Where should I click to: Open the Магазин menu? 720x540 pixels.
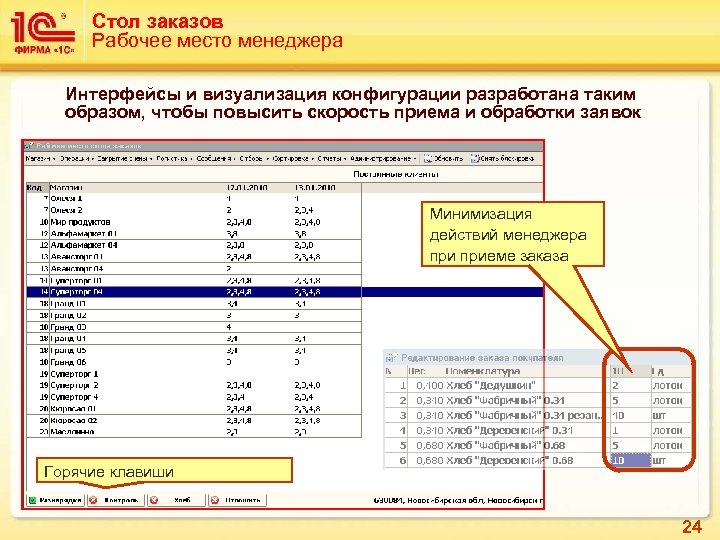coord(40,158)
